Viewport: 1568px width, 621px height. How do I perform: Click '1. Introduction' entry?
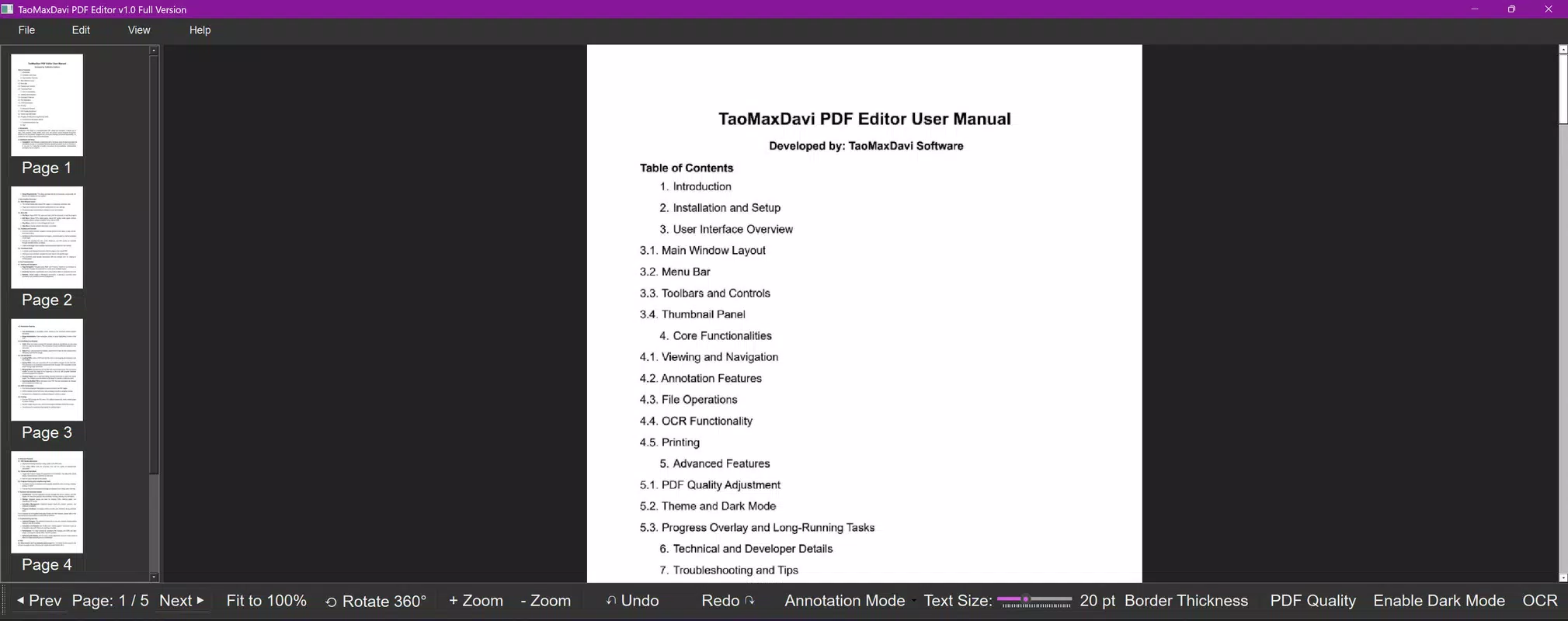(x=695, y=186)
